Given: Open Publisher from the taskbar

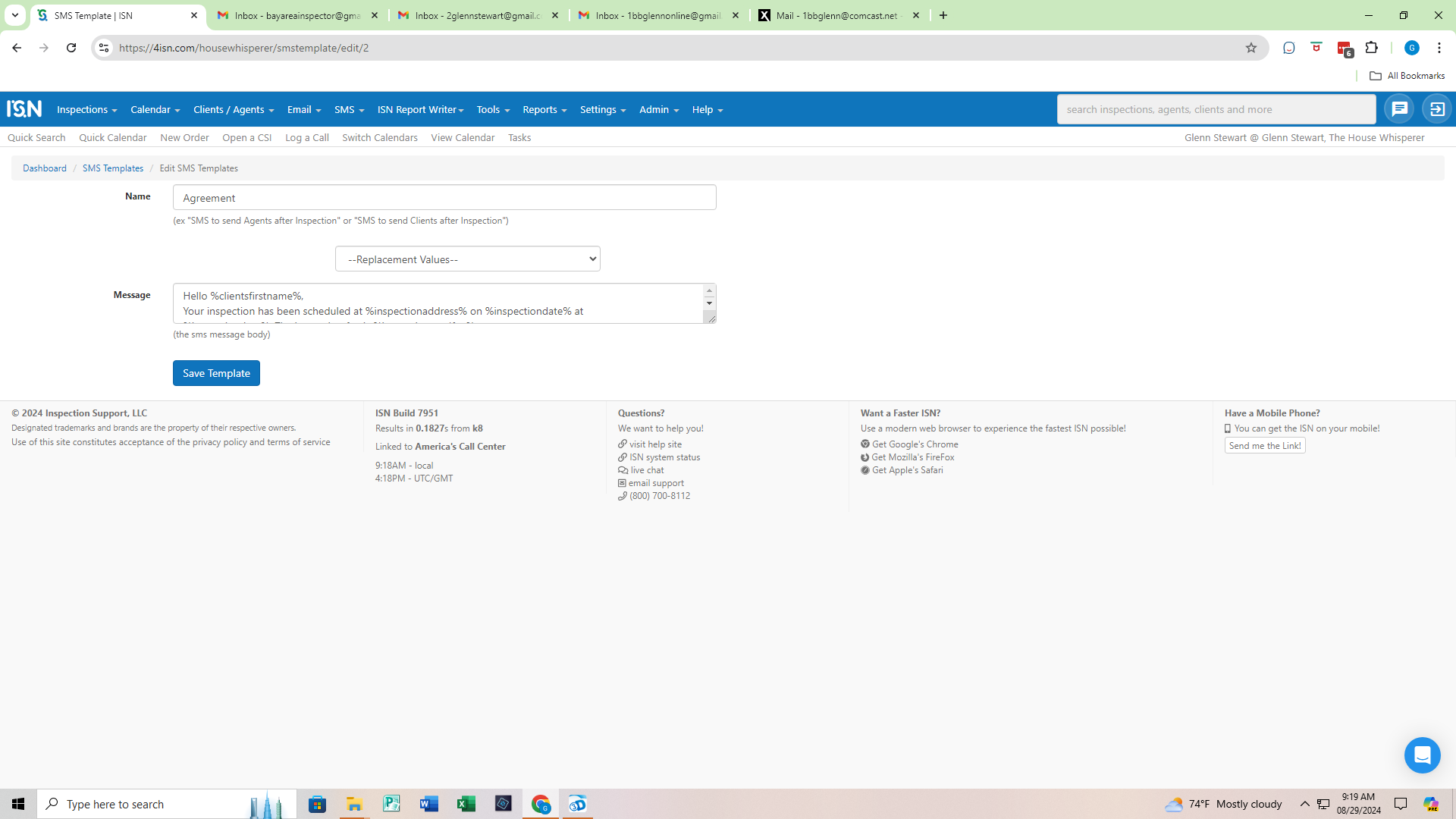Looking at the screenshot, I should tap(391, 804).
